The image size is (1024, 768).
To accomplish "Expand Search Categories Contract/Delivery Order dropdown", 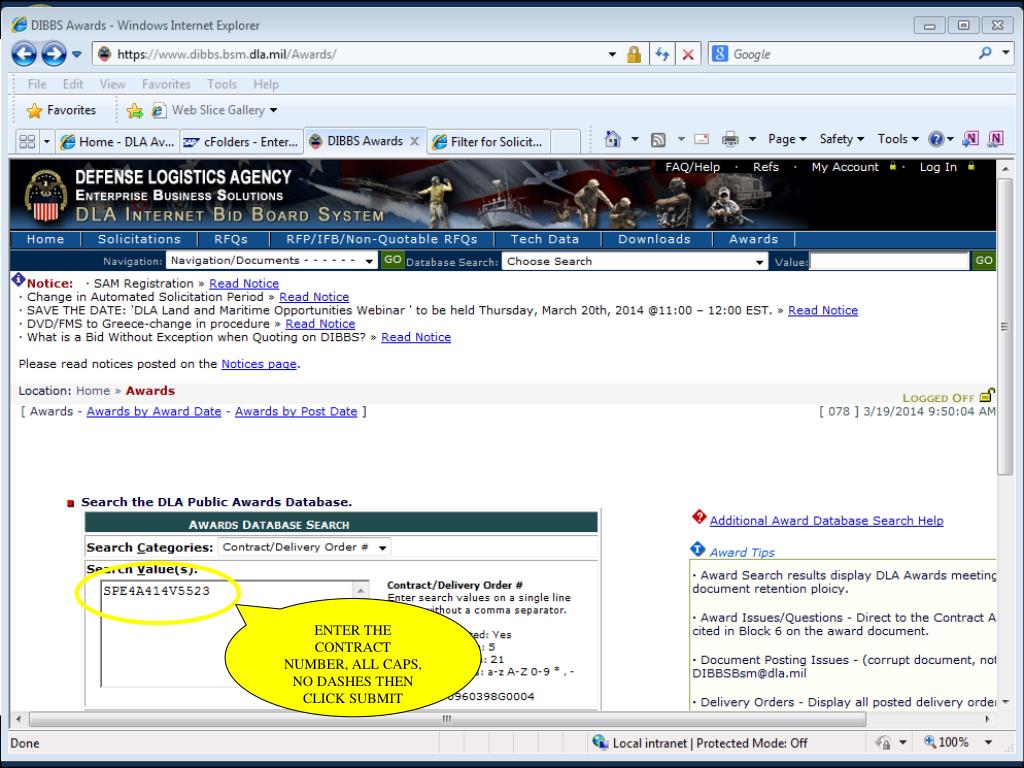I will (304, 547).
